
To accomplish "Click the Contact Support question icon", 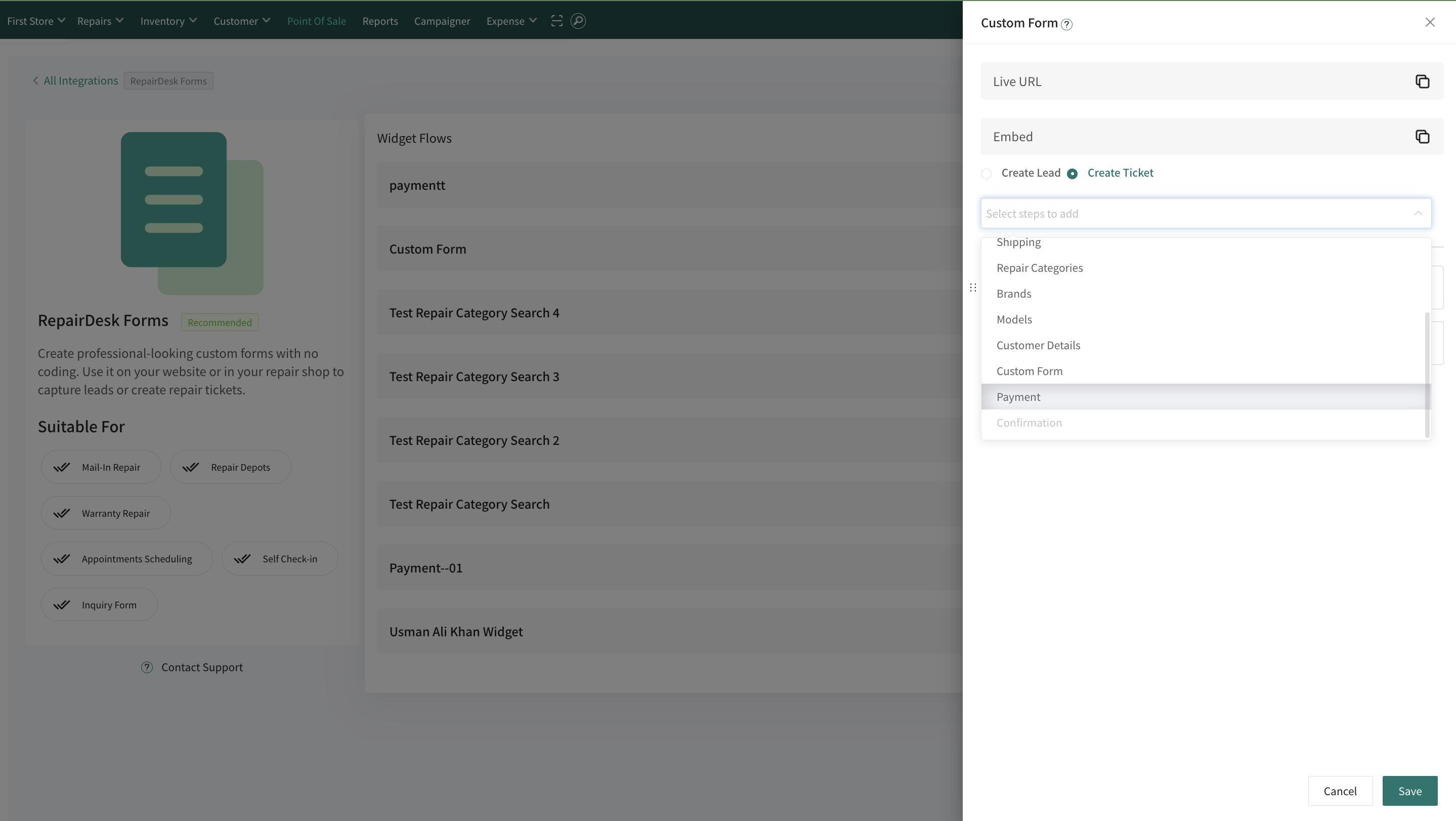I will (x=147, y=667).
